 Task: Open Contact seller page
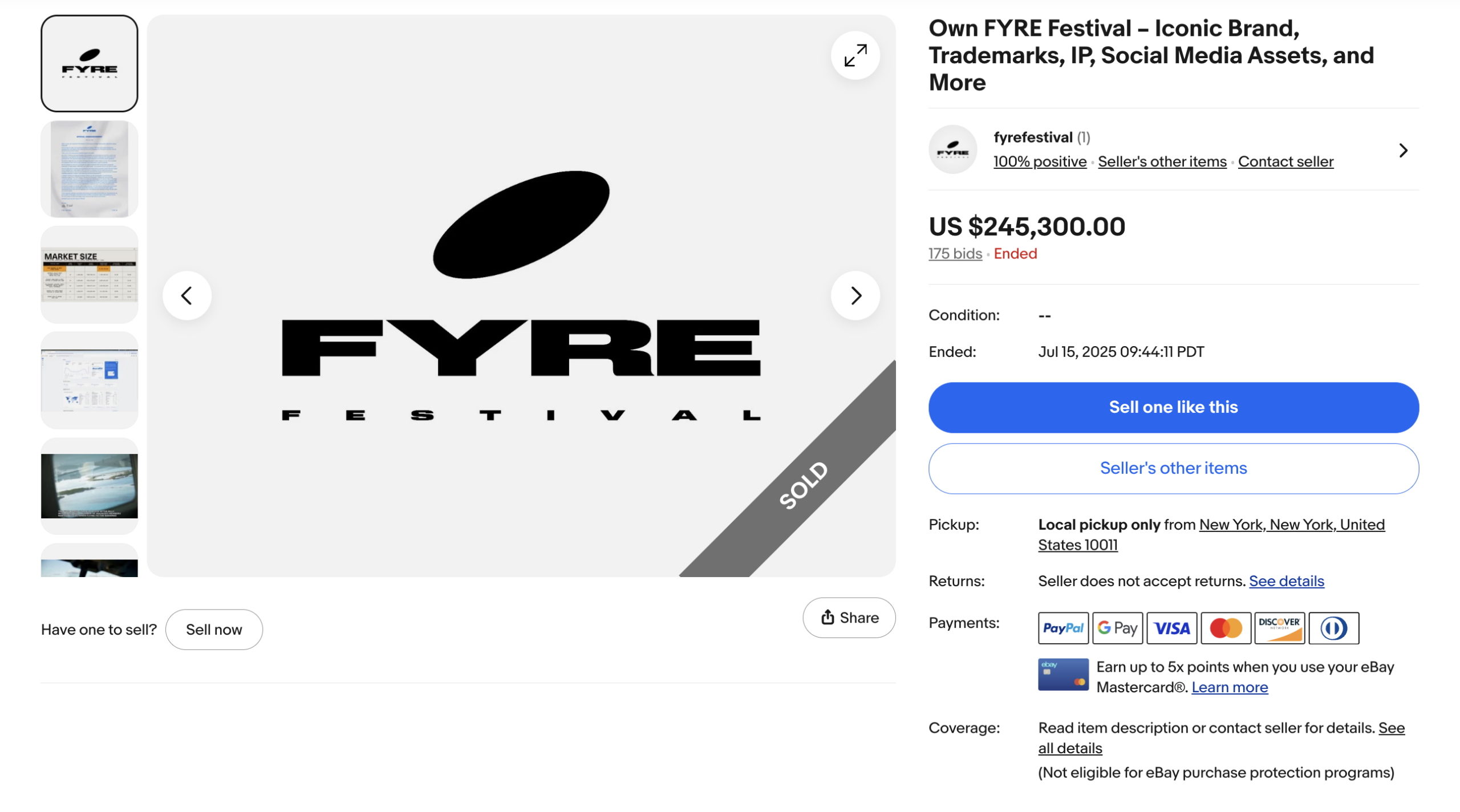click(1285, 161)
